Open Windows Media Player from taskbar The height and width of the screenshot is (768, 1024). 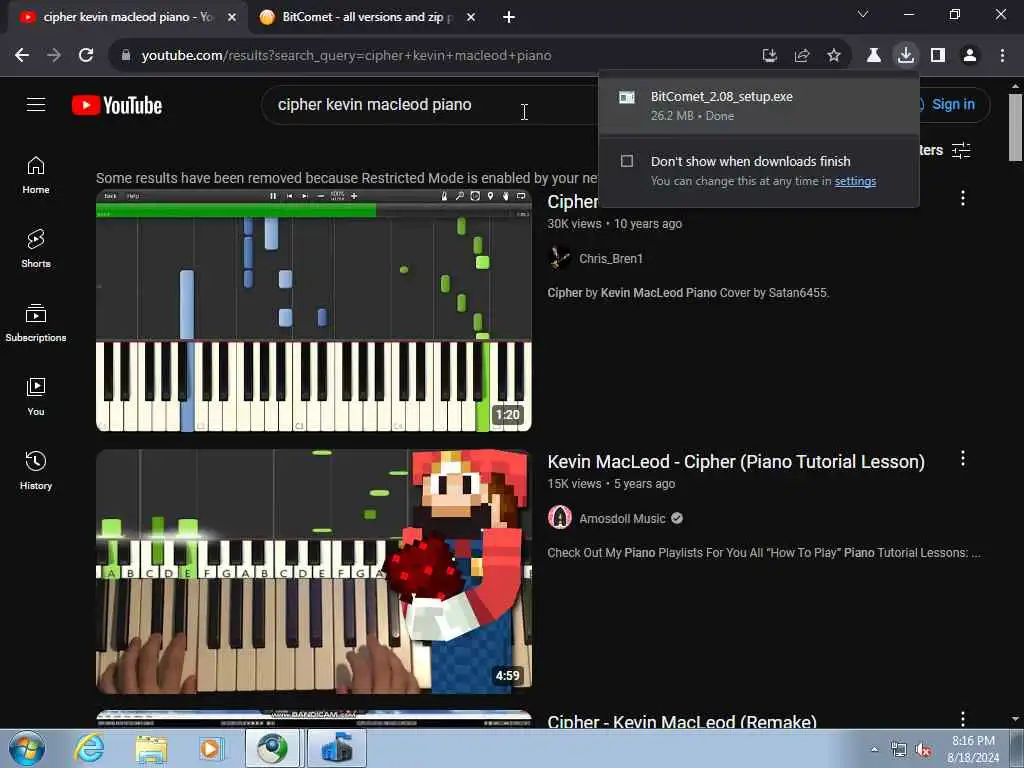pyautogui.click(x=212, y=749)
